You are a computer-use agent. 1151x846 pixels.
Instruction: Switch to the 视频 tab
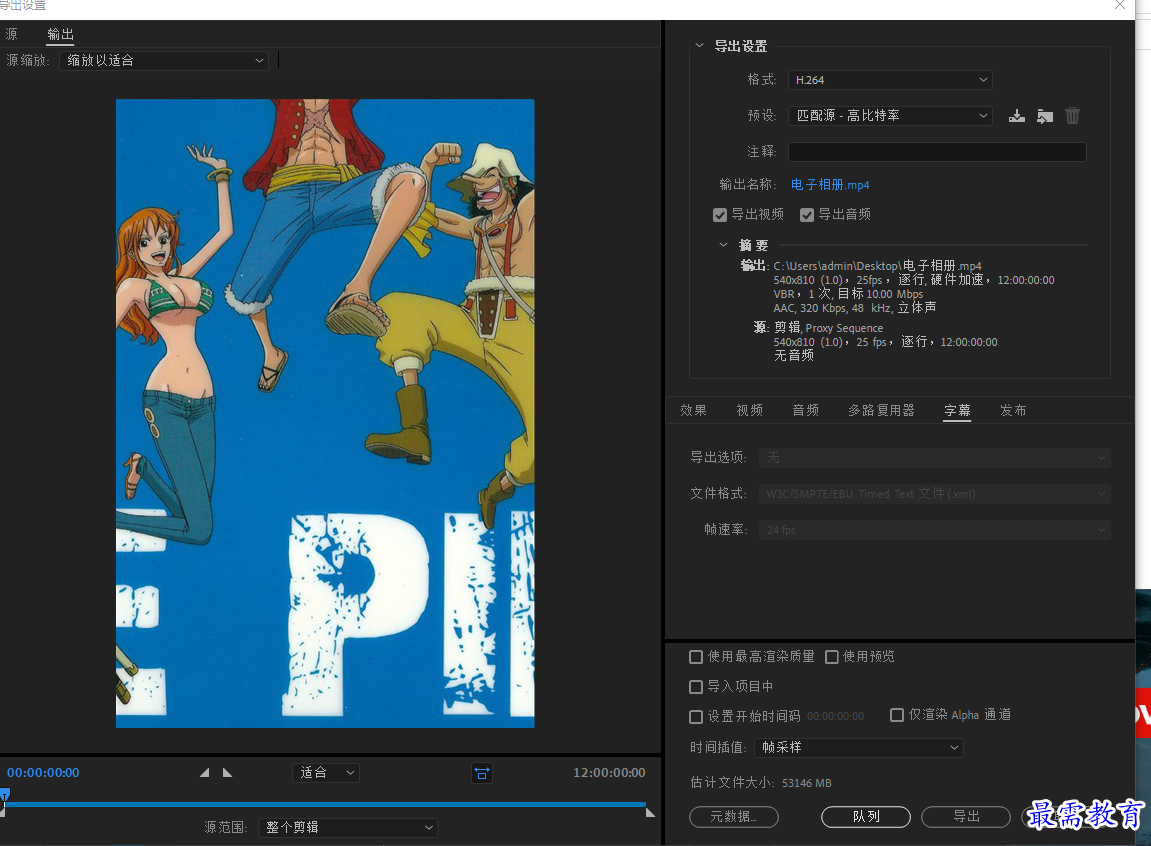pos(749,410)
